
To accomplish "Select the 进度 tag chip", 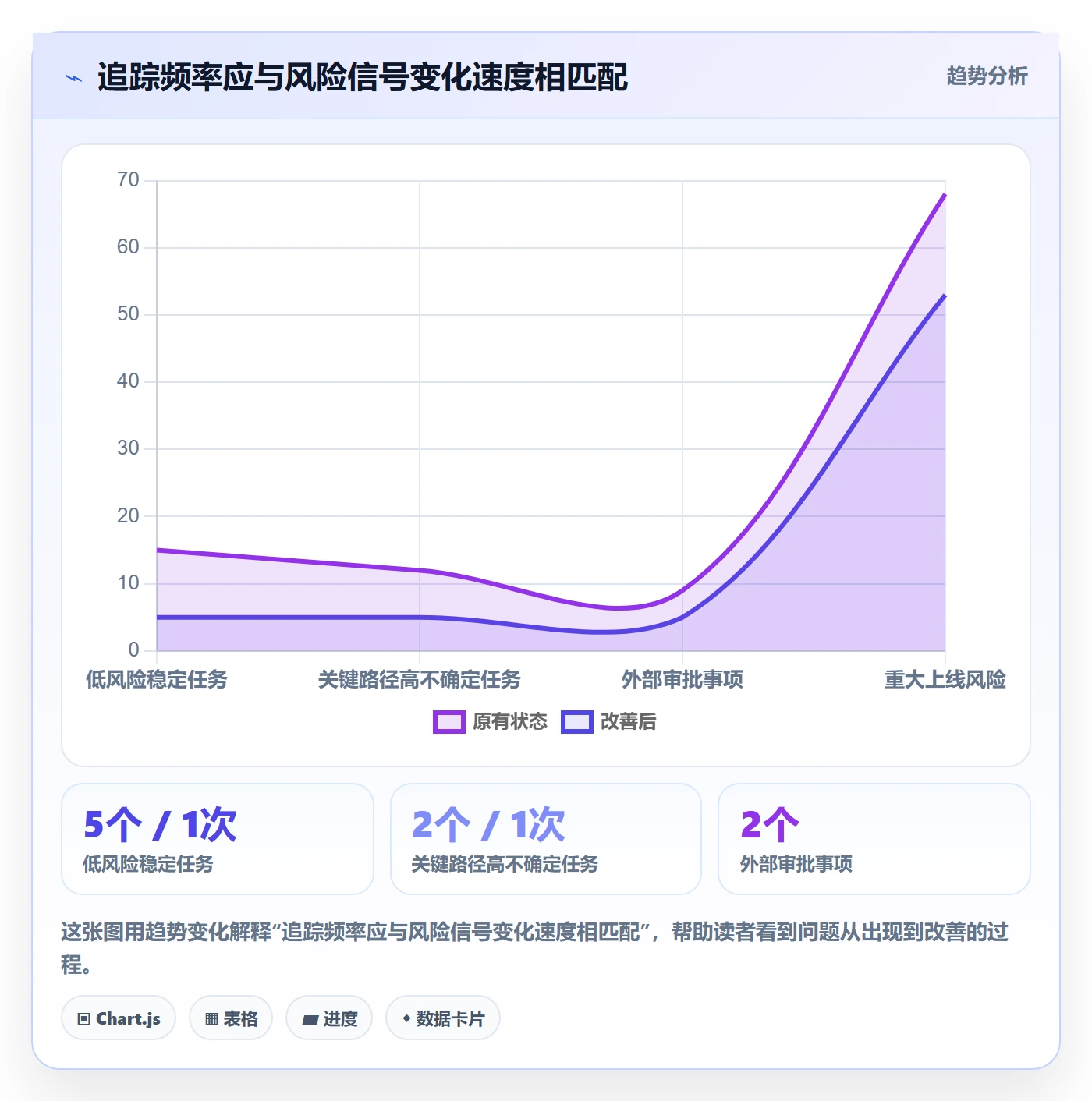I will 329,1018.
